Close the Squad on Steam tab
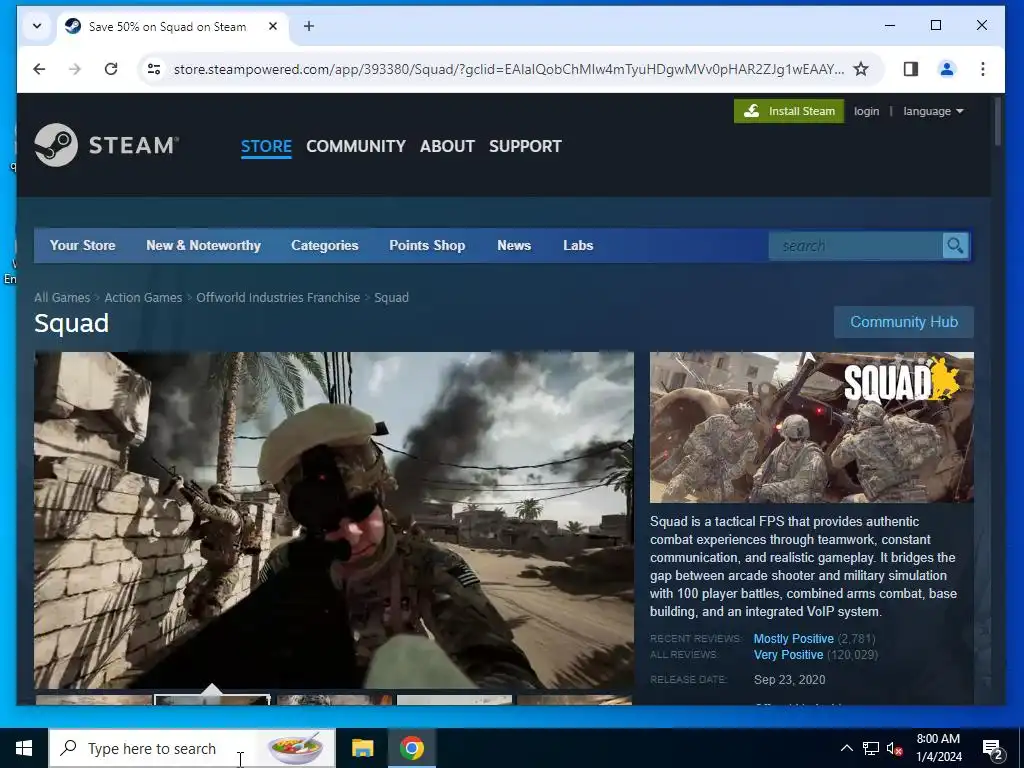The image size is (1024, 768). click(x=273, y=26)
